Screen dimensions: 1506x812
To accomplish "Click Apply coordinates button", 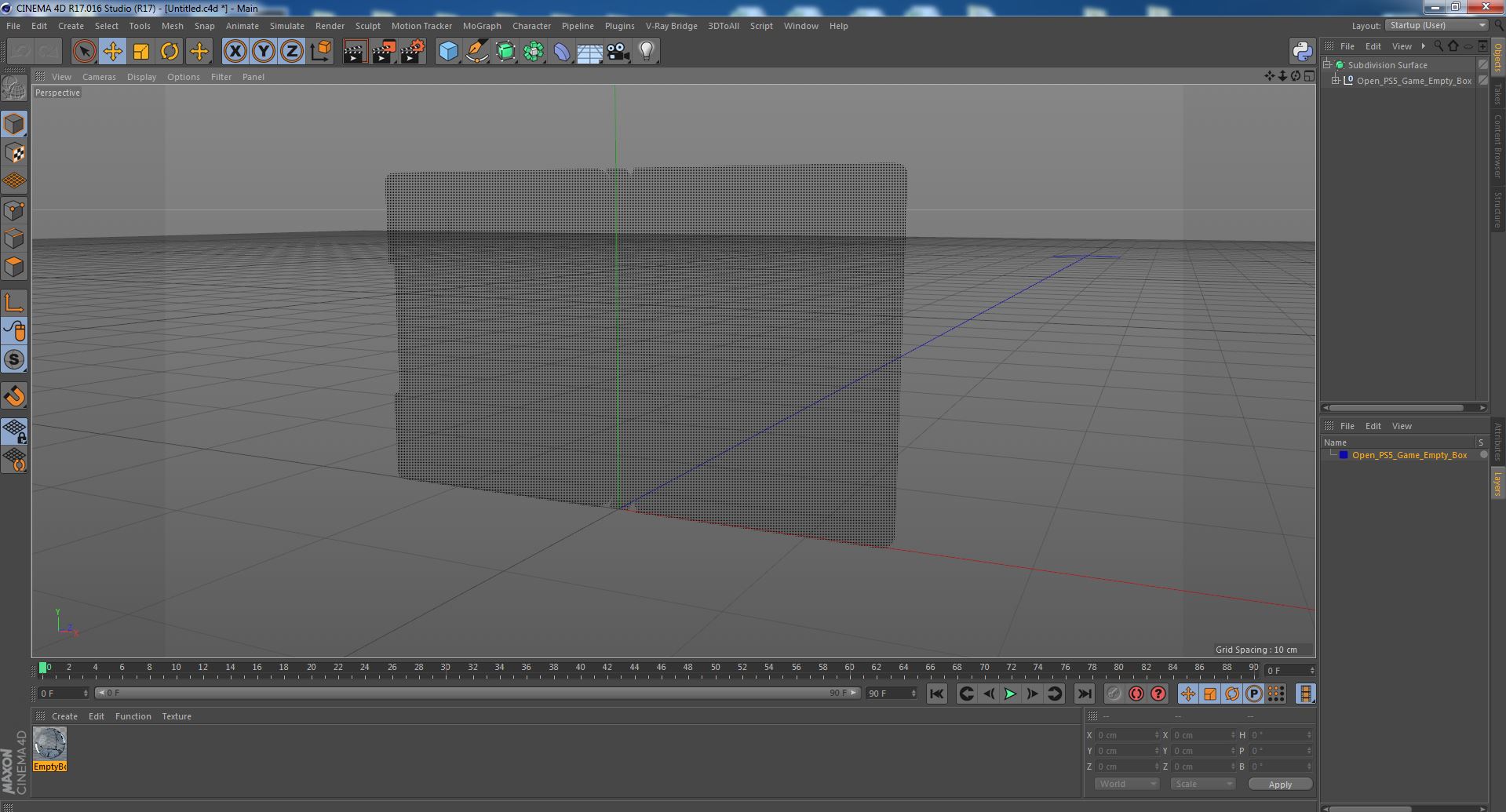I will (1280, 784).
